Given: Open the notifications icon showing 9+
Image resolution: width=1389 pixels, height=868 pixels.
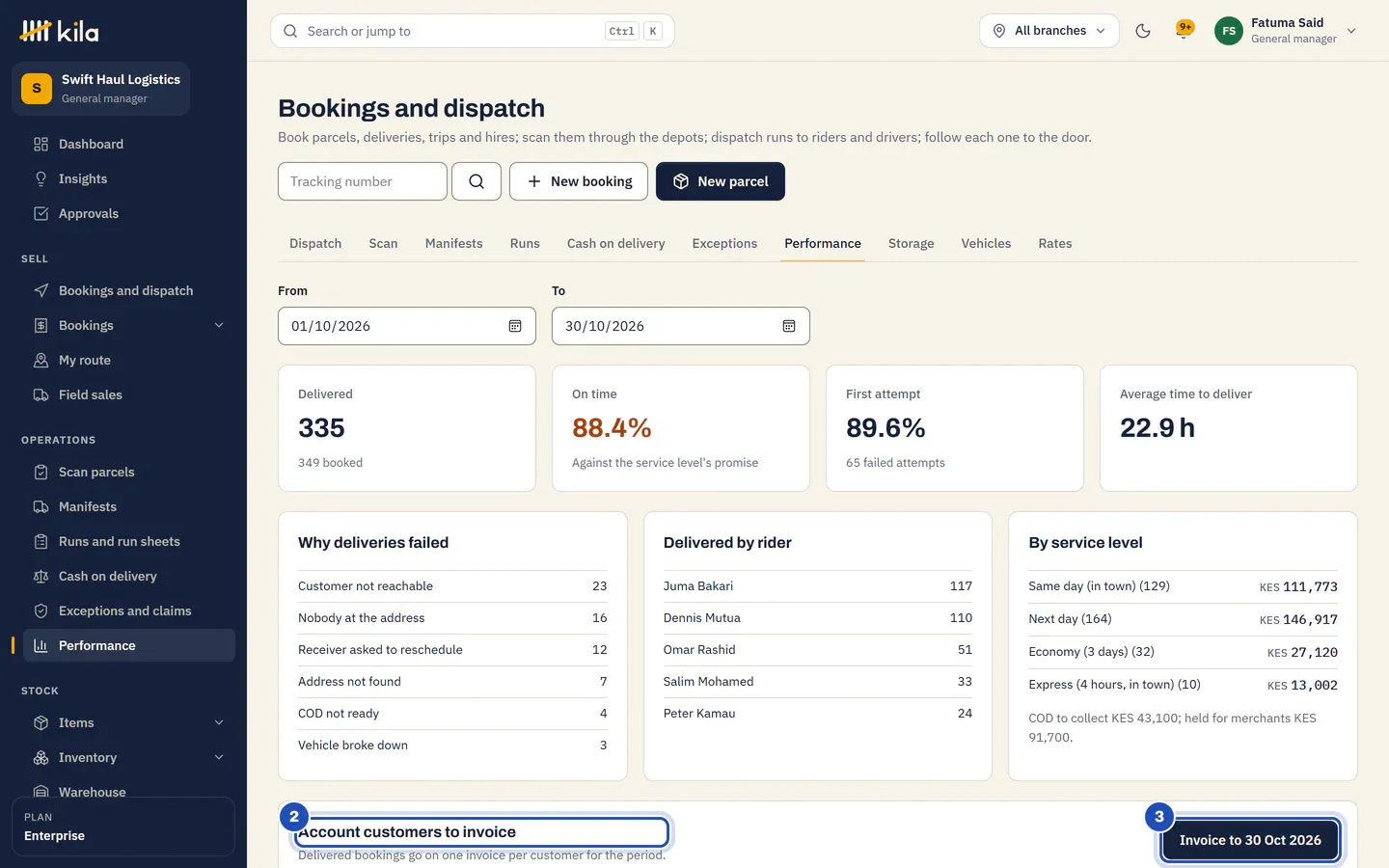Looking at the screenshot, I should (x=1184, y=31).
